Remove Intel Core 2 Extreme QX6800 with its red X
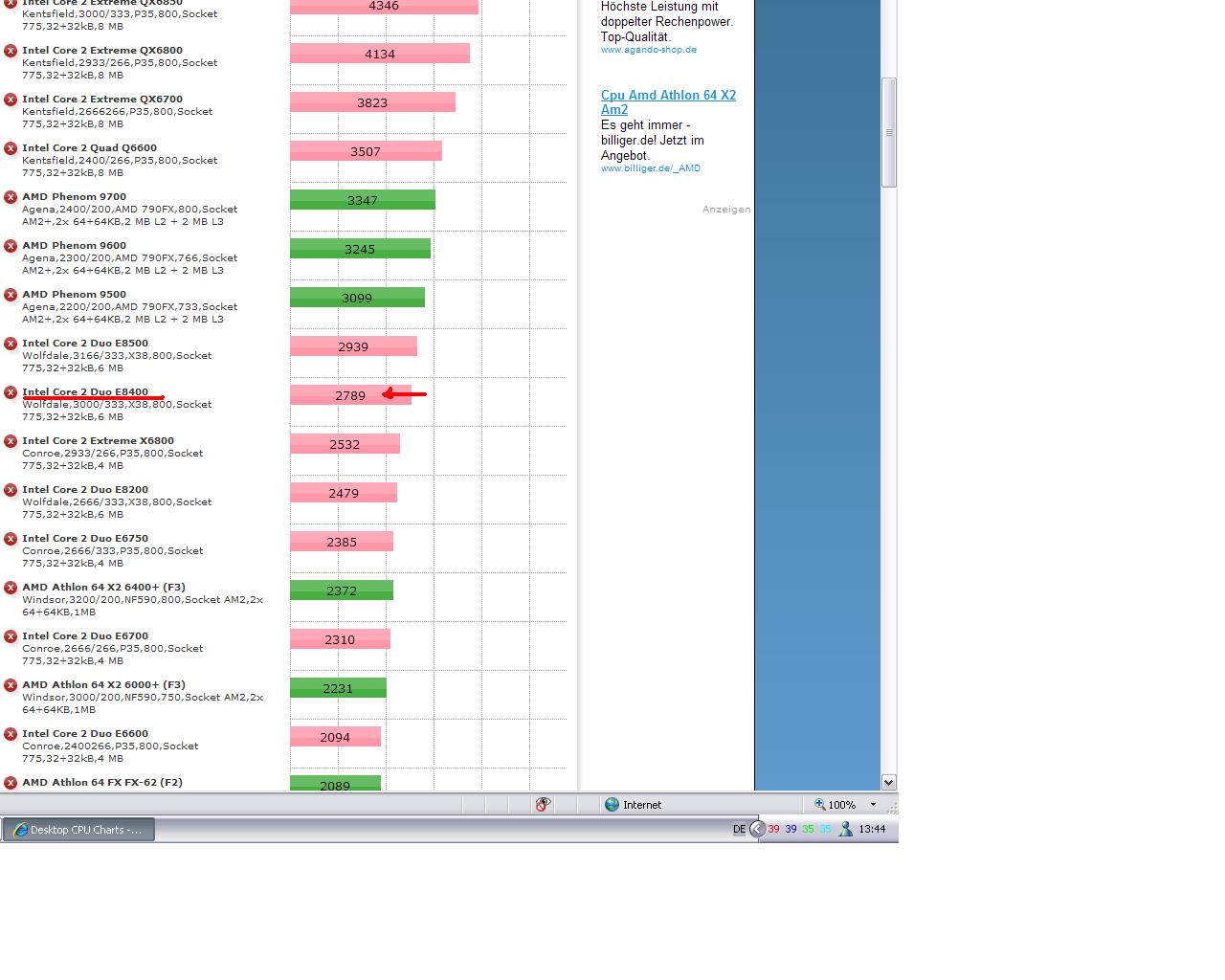This screenshot has height=980, width=1225. [11, 51]
